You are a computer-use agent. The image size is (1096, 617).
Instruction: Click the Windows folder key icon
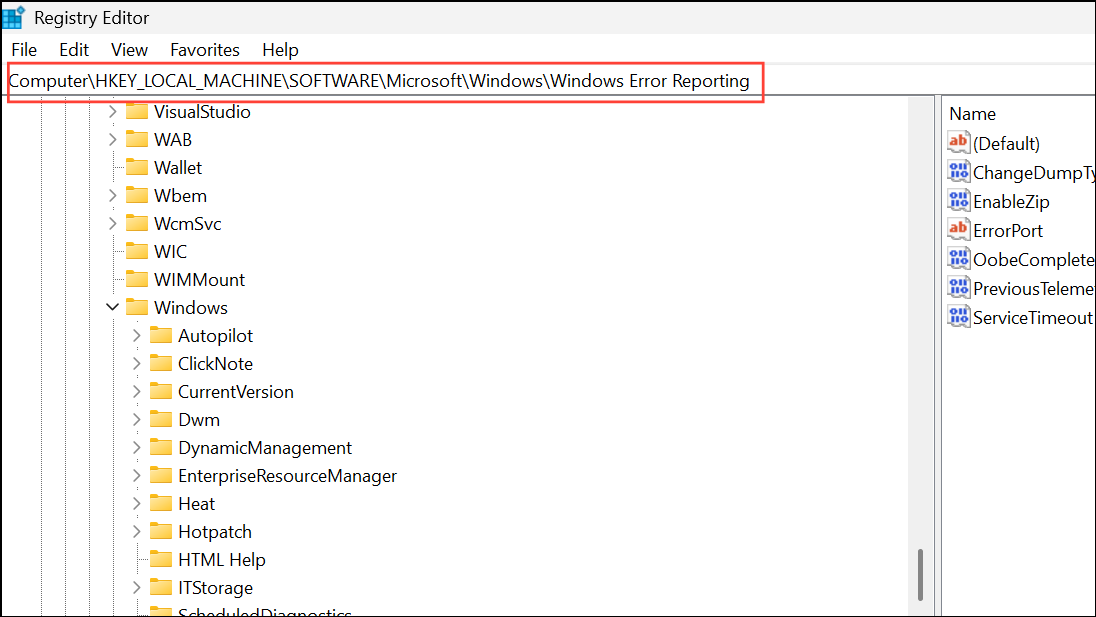[x=139, y=307]
